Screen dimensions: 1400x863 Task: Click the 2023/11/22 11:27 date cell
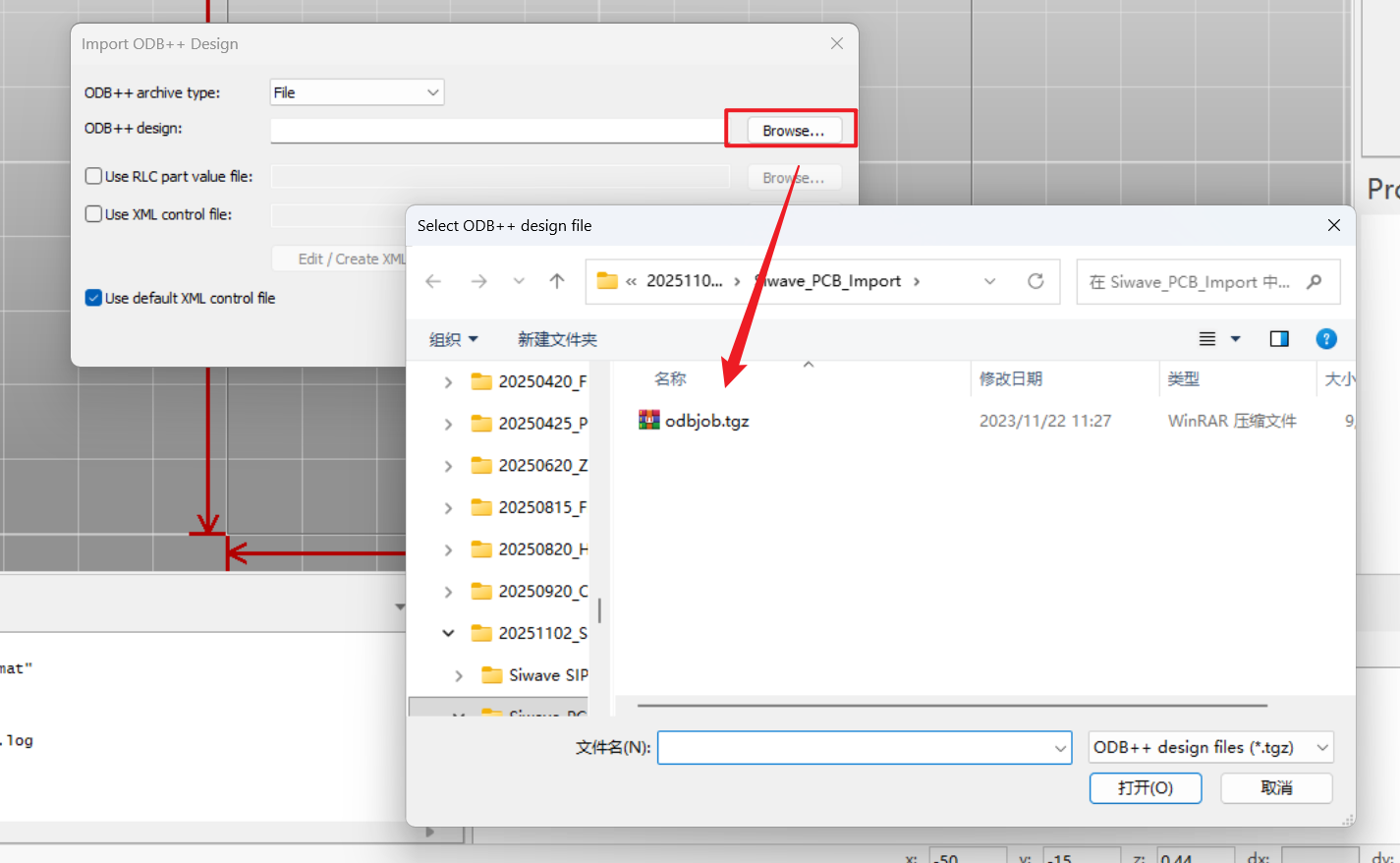coord(1045,421)
